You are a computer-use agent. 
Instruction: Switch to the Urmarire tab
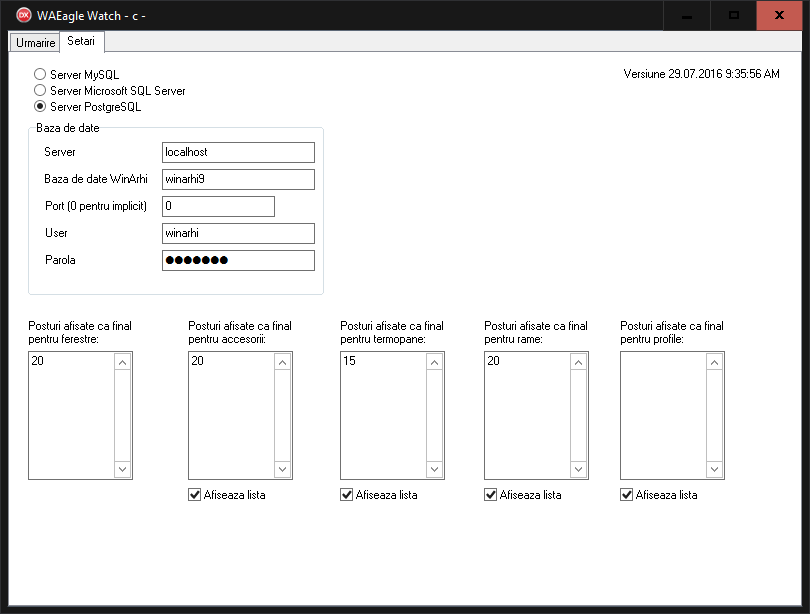(35, 42)
